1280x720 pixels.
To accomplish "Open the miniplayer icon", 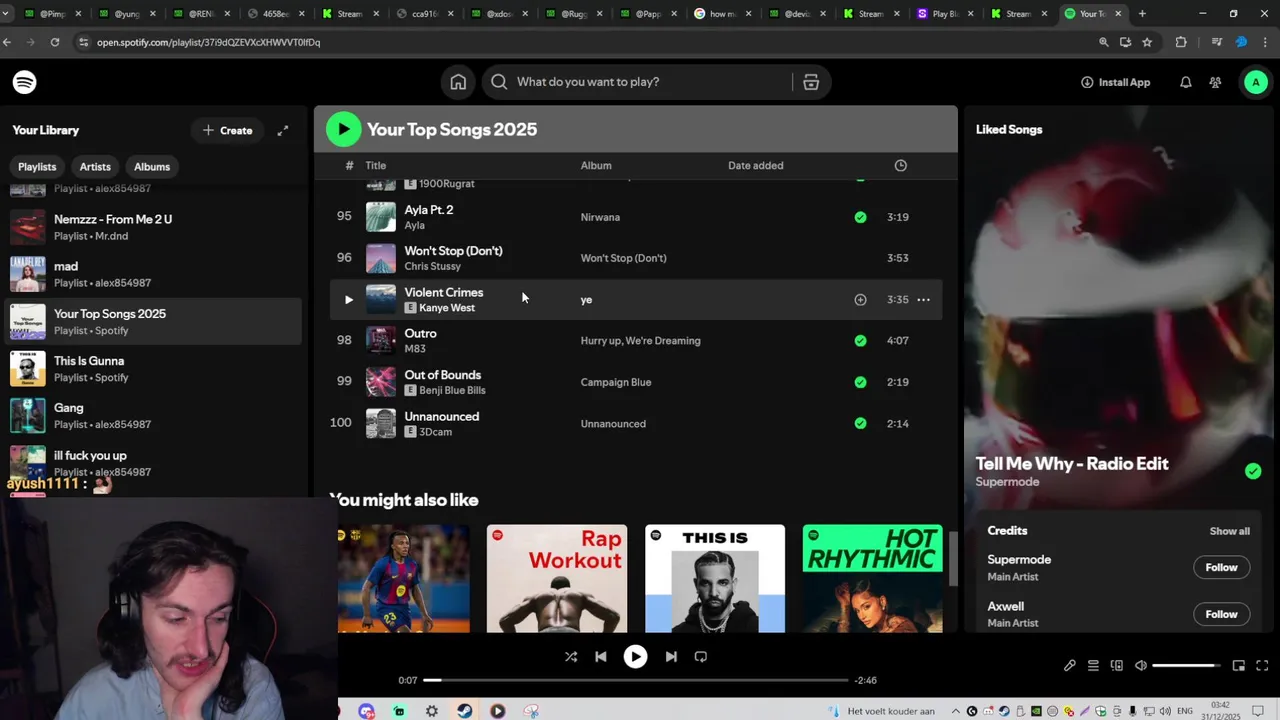I will tap(1238, 666).
